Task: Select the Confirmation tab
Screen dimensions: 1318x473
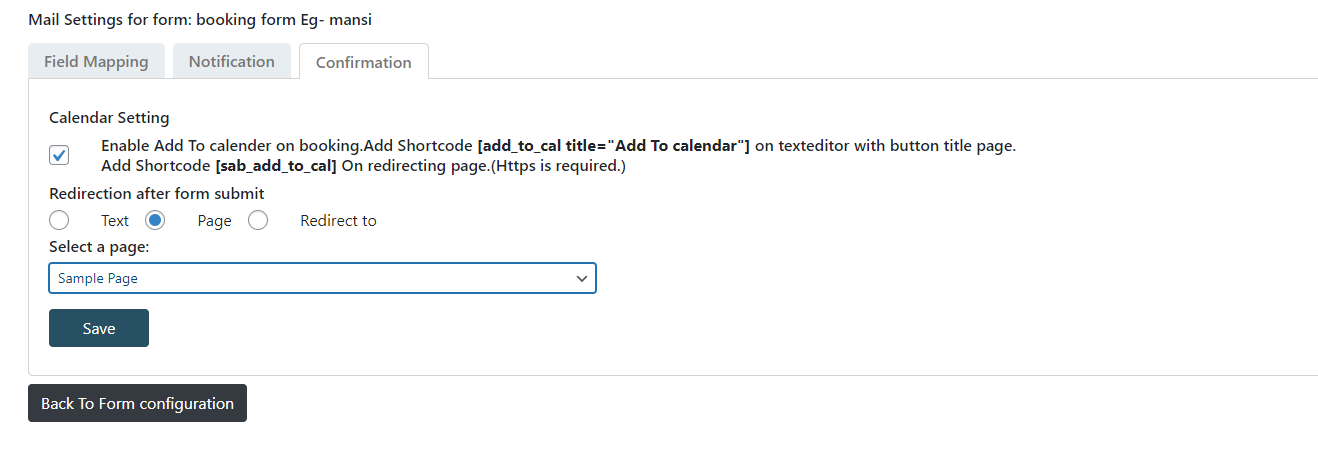Action: point(363,62)
